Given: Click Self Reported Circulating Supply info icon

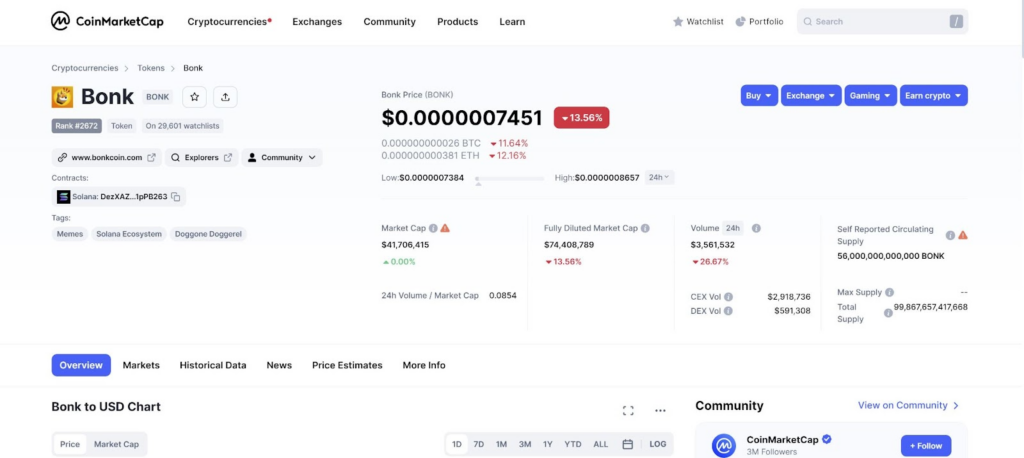Looking at the screenshot, I should tap(950, 235).
